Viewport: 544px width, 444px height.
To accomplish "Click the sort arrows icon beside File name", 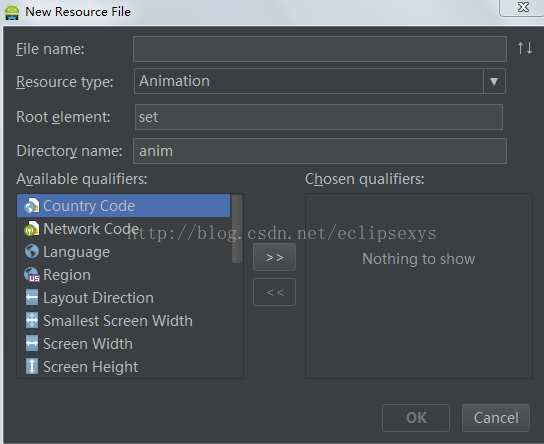I will [x=525, y=48].
